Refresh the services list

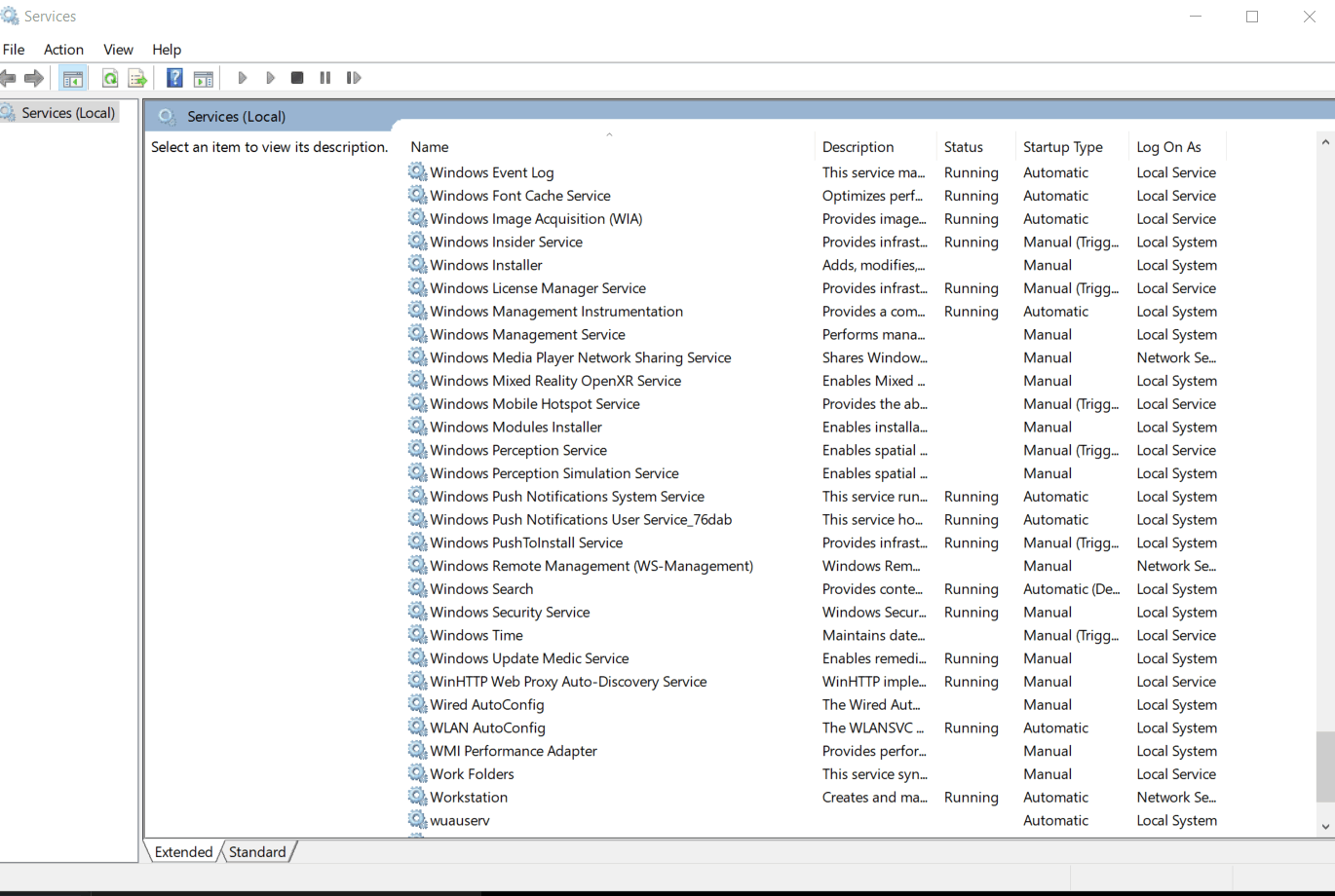(x=110, y=78)
